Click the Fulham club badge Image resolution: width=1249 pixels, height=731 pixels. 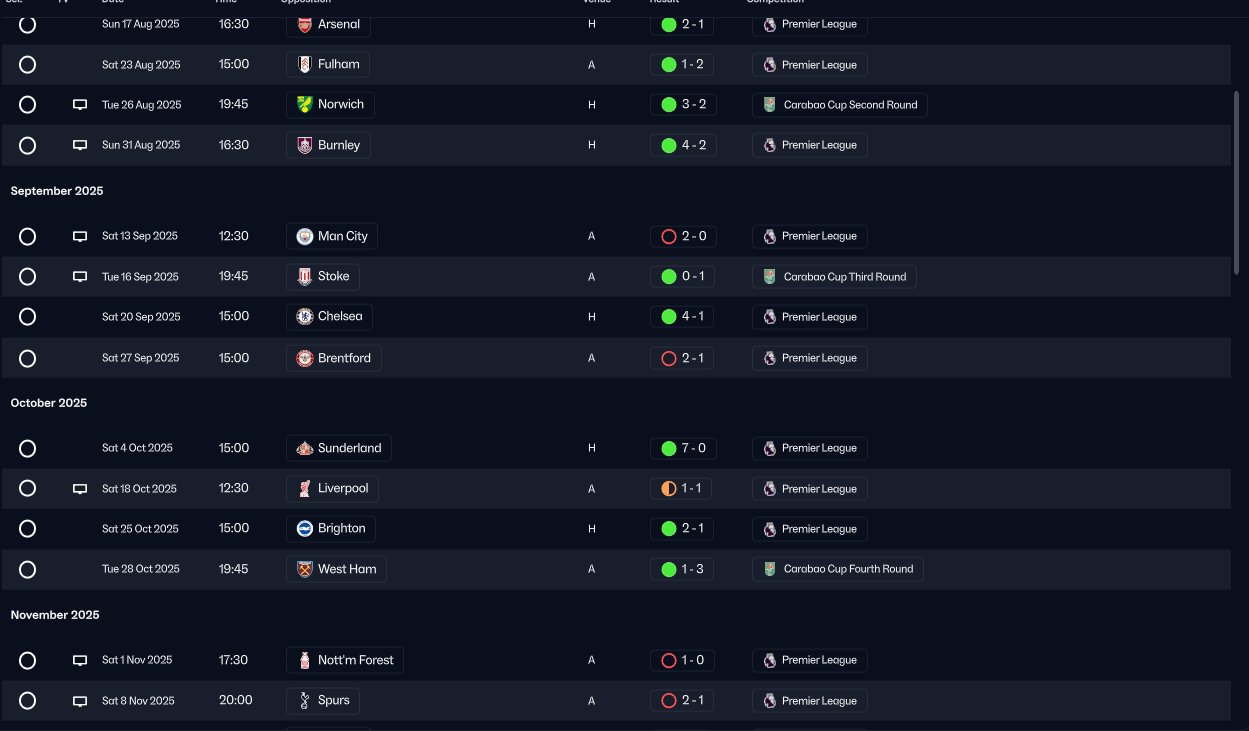point(304,64)
